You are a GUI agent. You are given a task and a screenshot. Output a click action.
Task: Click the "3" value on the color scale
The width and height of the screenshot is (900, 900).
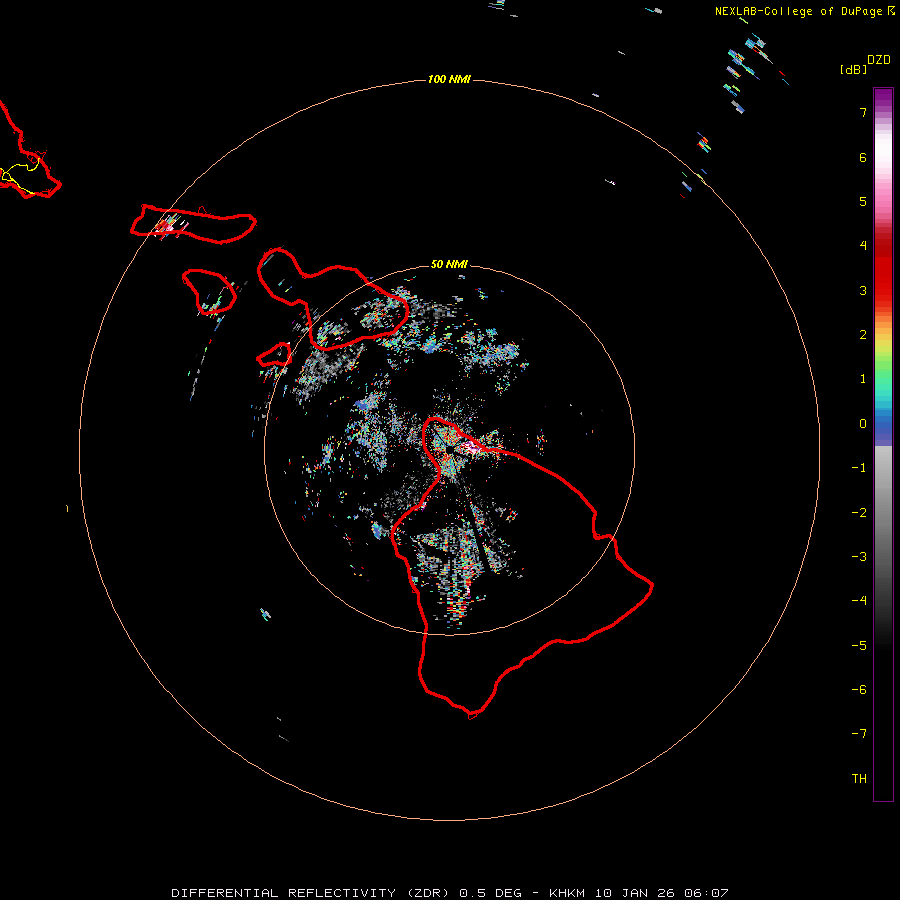pyautogui.click(x=863, y=290)
